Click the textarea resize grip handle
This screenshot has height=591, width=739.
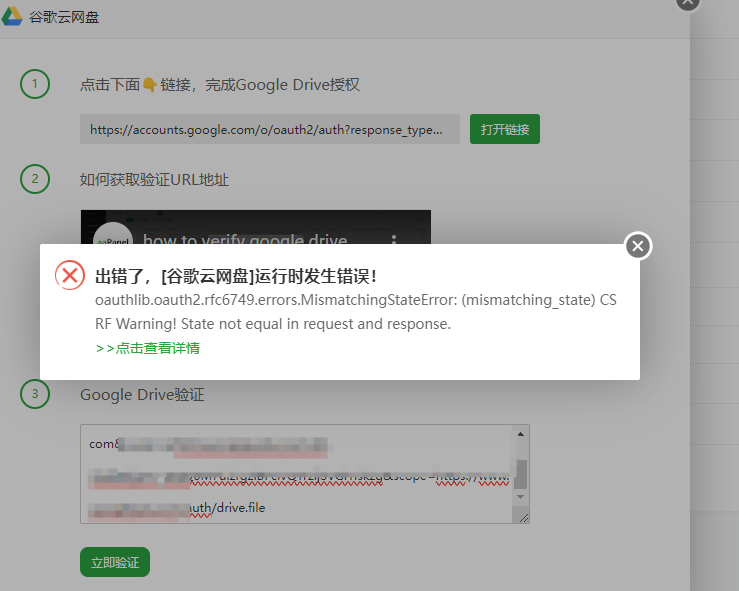[523, 517]
